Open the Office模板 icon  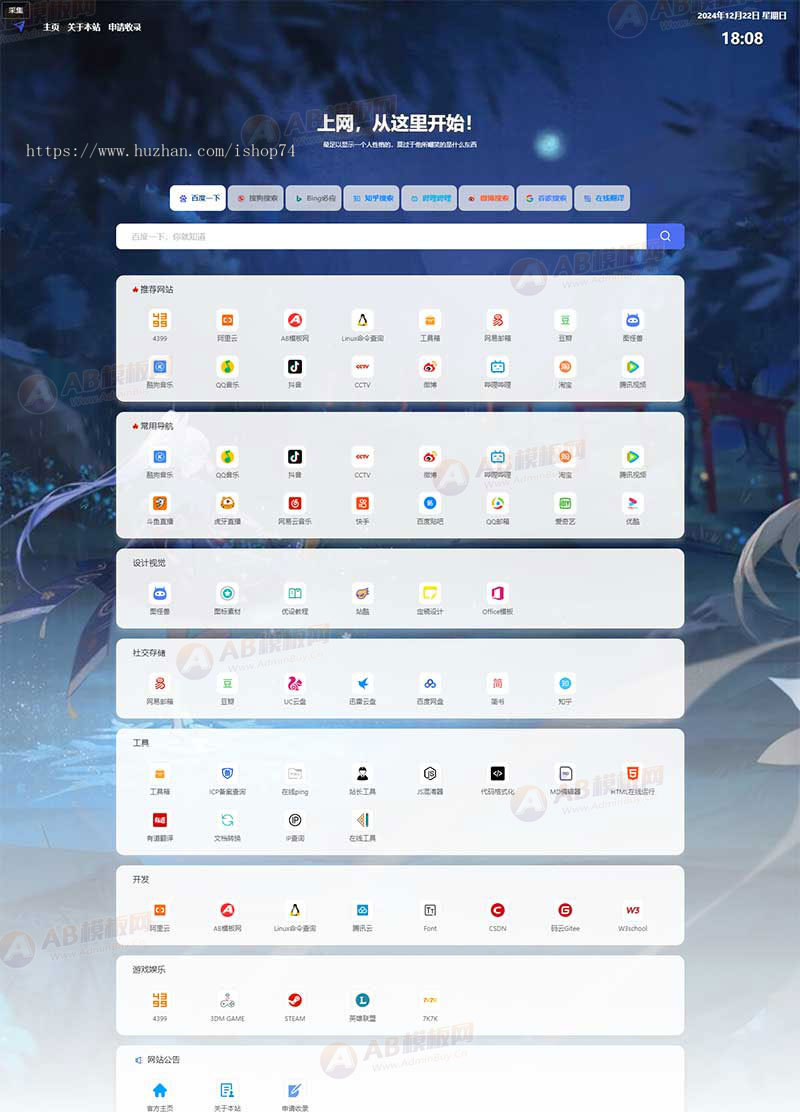(x=498, y=593)
